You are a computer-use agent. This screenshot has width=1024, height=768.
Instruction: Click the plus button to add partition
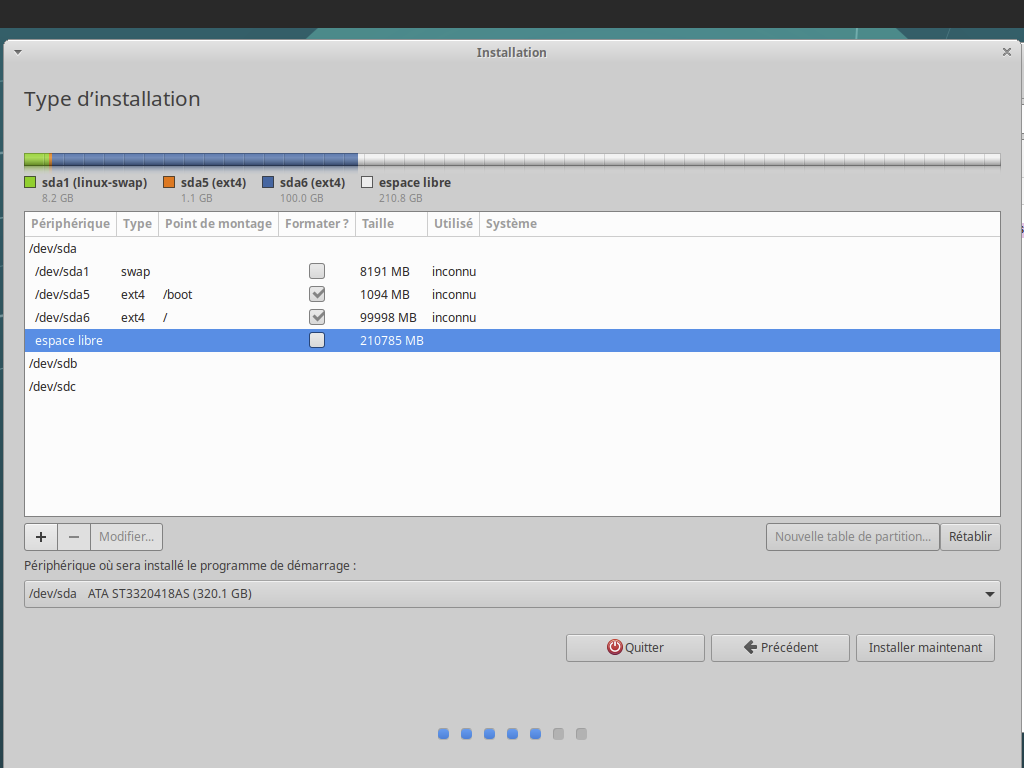tap(41, 537)
